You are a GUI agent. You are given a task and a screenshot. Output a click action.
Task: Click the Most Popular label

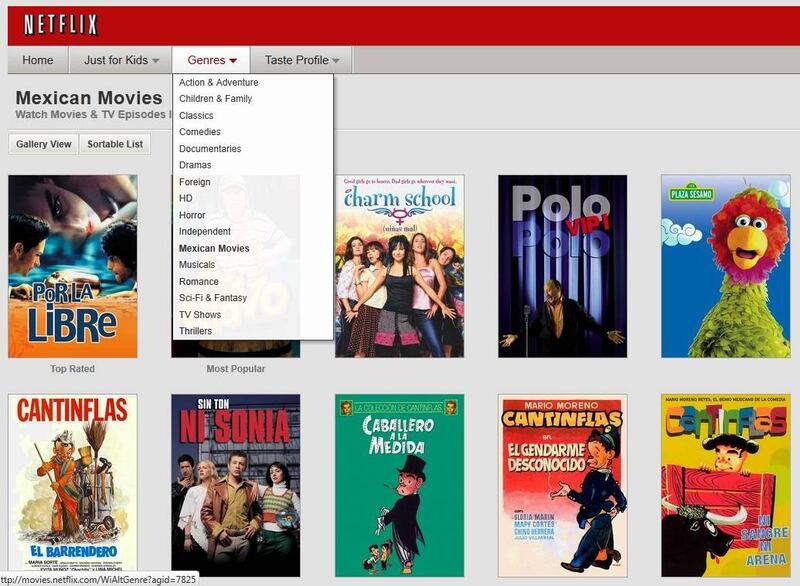[x=236, y=369]
